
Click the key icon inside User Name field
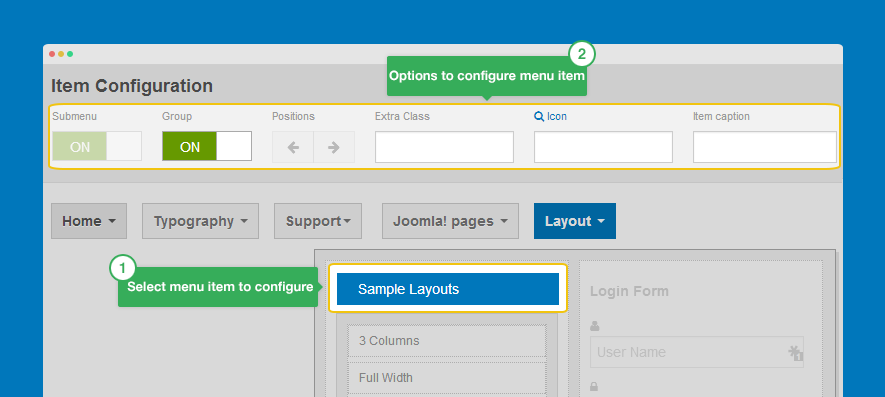(795, 352)
